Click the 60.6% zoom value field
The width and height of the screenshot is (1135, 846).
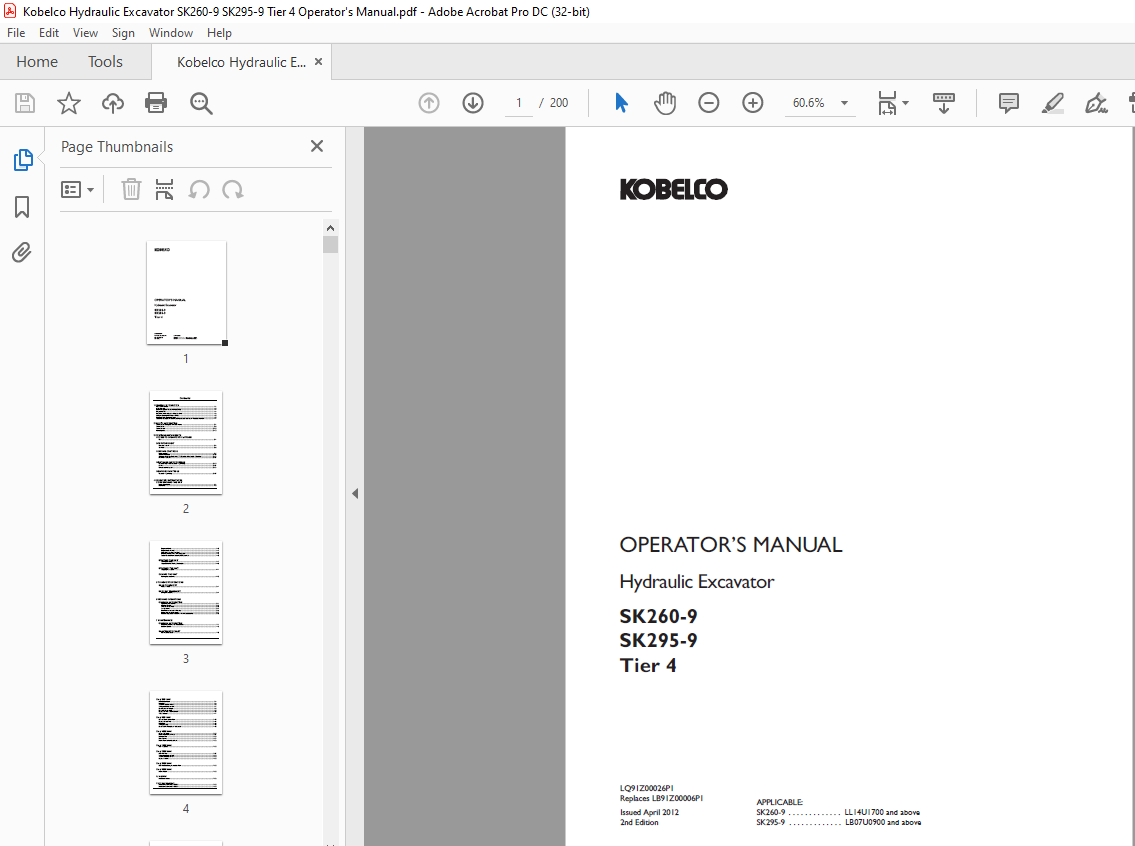[x=809, y=103]
